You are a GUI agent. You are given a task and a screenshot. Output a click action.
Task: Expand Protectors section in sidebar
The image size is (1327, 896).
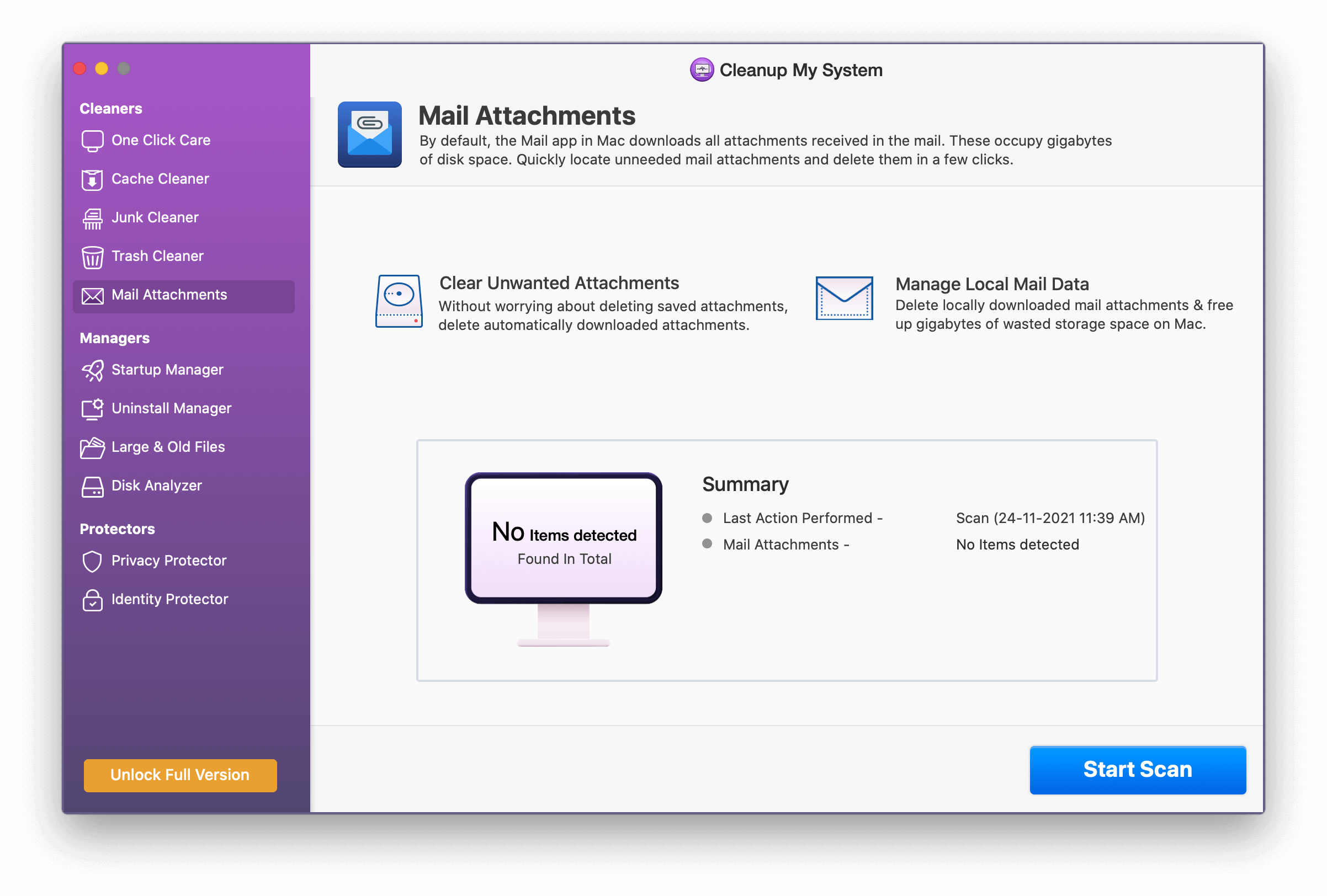pos(116,528)
